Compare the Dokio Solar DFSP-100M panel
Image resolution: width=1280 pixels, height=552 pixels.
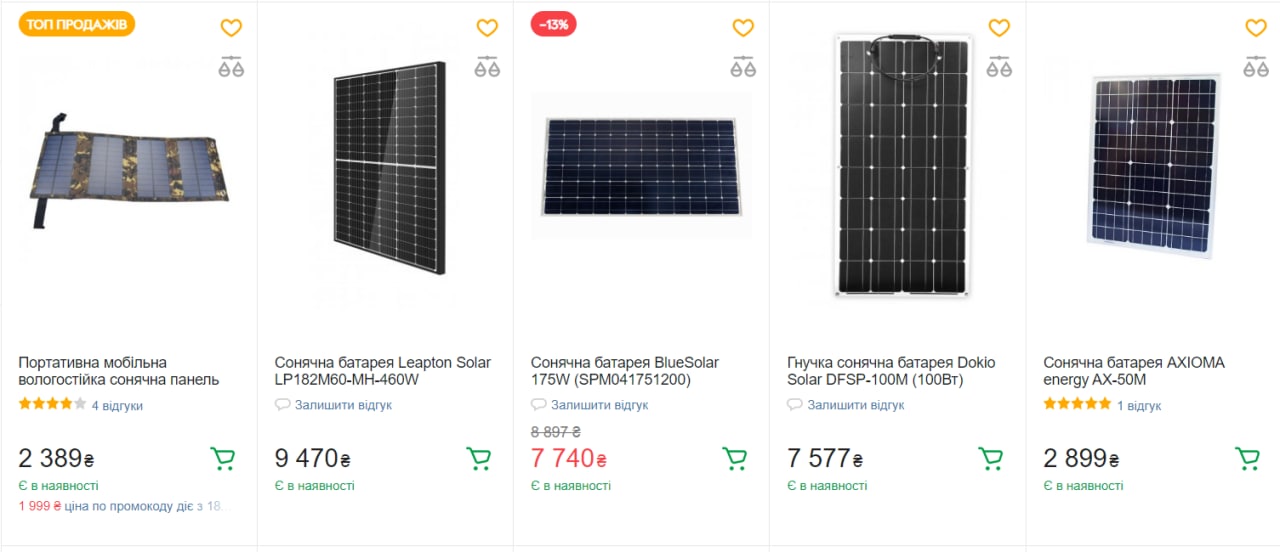[x=999, y=67]
